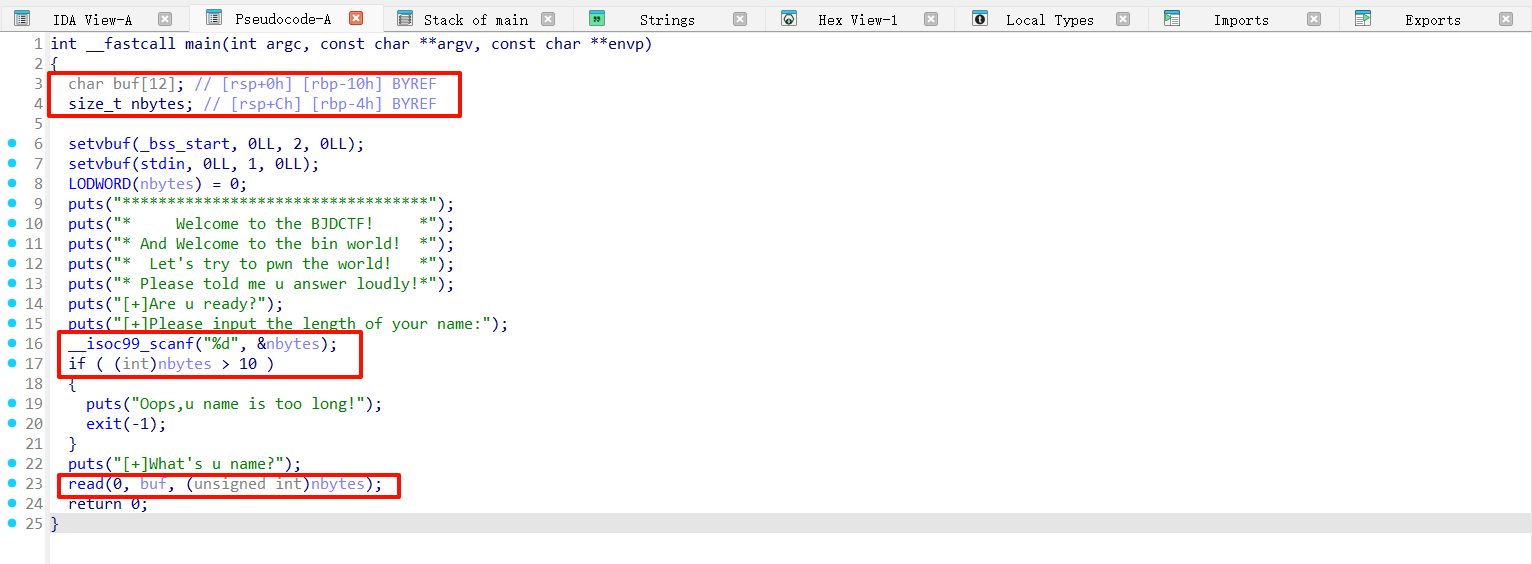The height and width of the screenshot is (564, 1532).
Task: Toggle breakpoint dot on line 20
Action: [12, 423]
